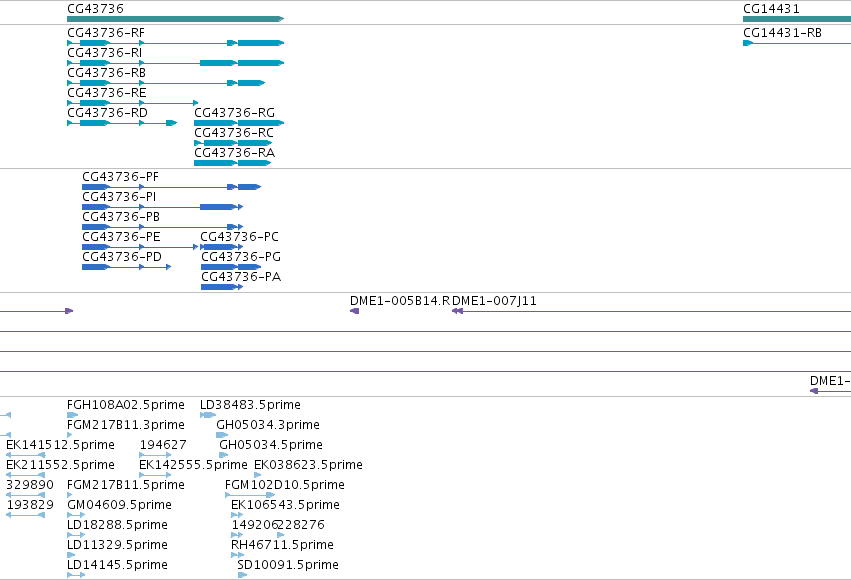
Task: Click feature 193829
Action: pos(26,516)
